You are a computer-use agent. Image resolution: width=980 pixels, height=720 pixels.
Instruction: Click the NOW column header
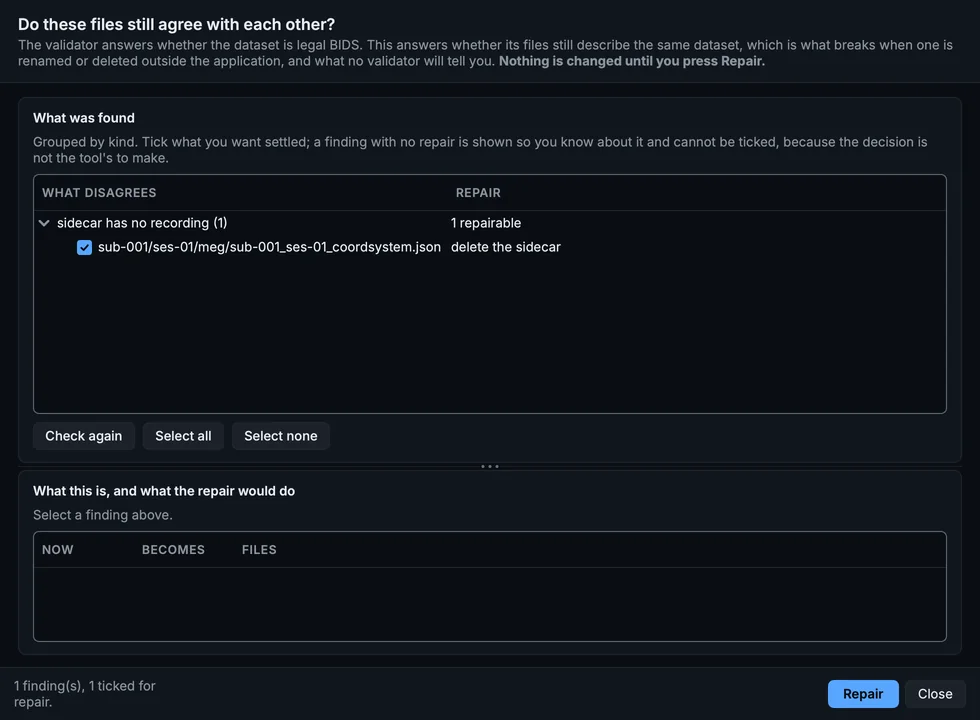(58, 549)
